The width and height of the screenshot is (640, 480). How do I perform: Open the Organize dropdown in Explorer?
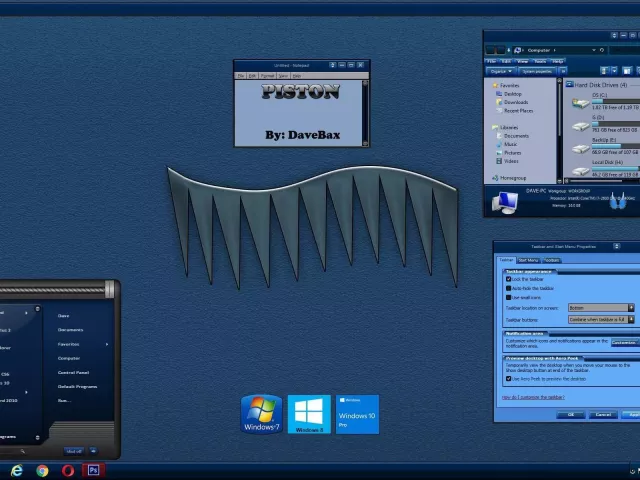pos(500,71)
